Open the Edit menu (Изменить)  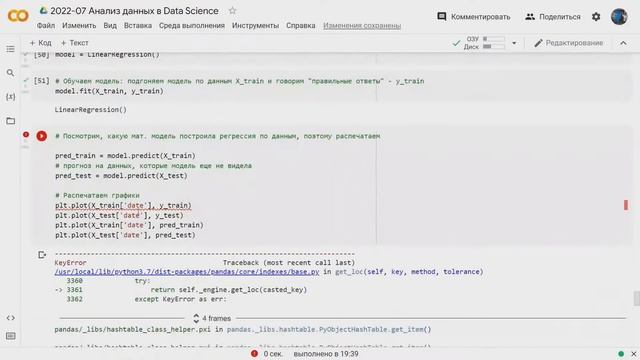coord(79,25)
